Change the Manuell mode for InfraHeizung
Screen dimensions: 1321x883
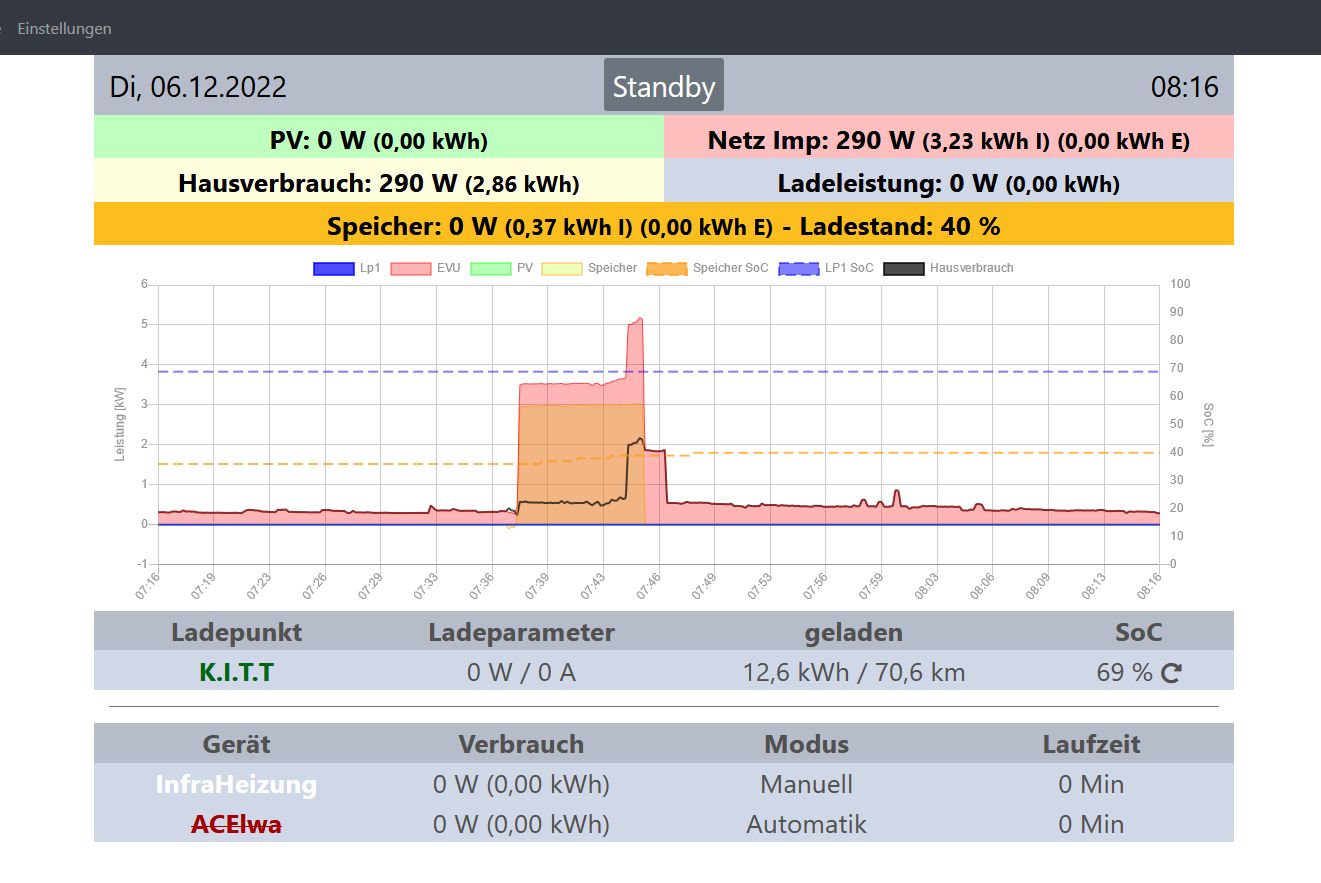[806, 785]
